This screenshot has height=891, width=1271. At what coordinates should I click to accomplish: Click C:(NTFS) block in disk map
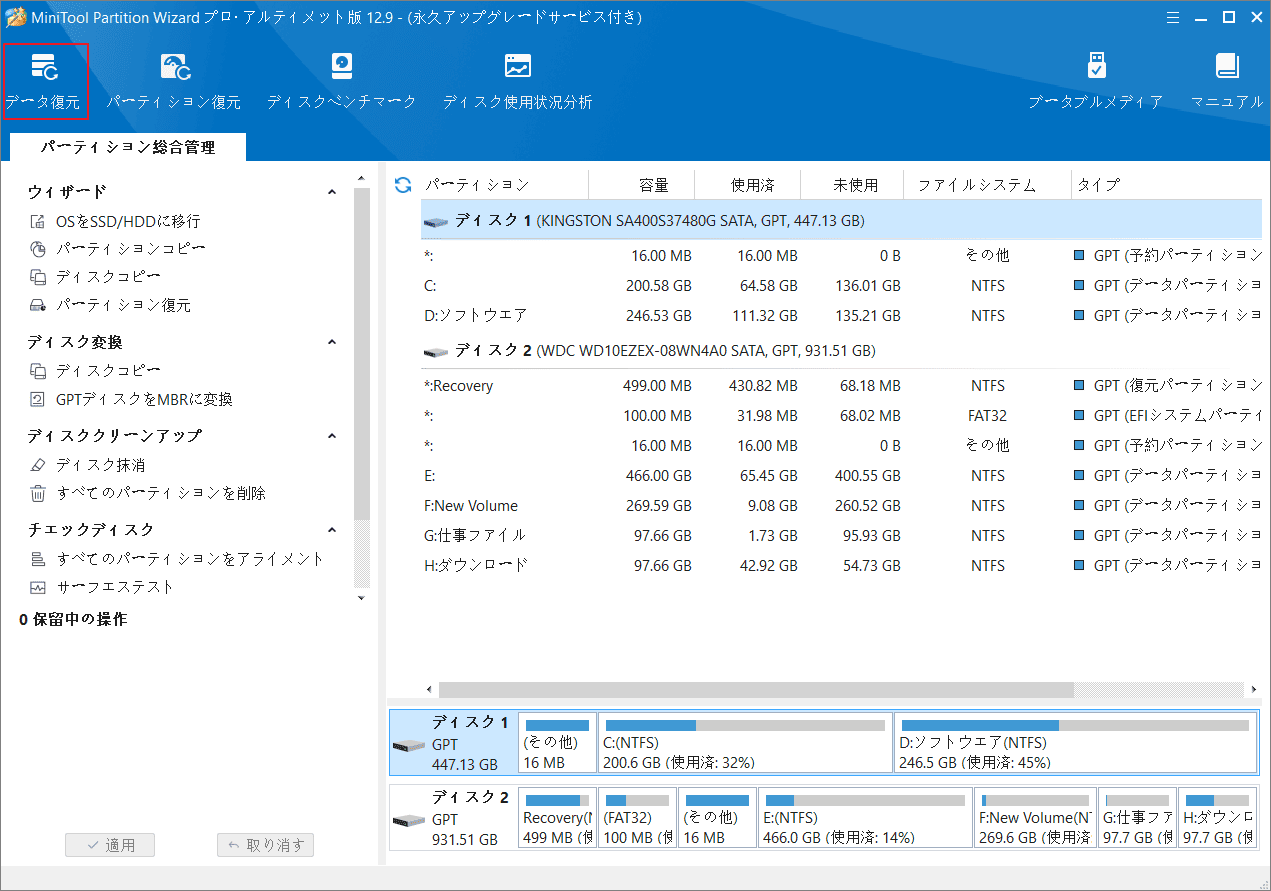point(744,743)
